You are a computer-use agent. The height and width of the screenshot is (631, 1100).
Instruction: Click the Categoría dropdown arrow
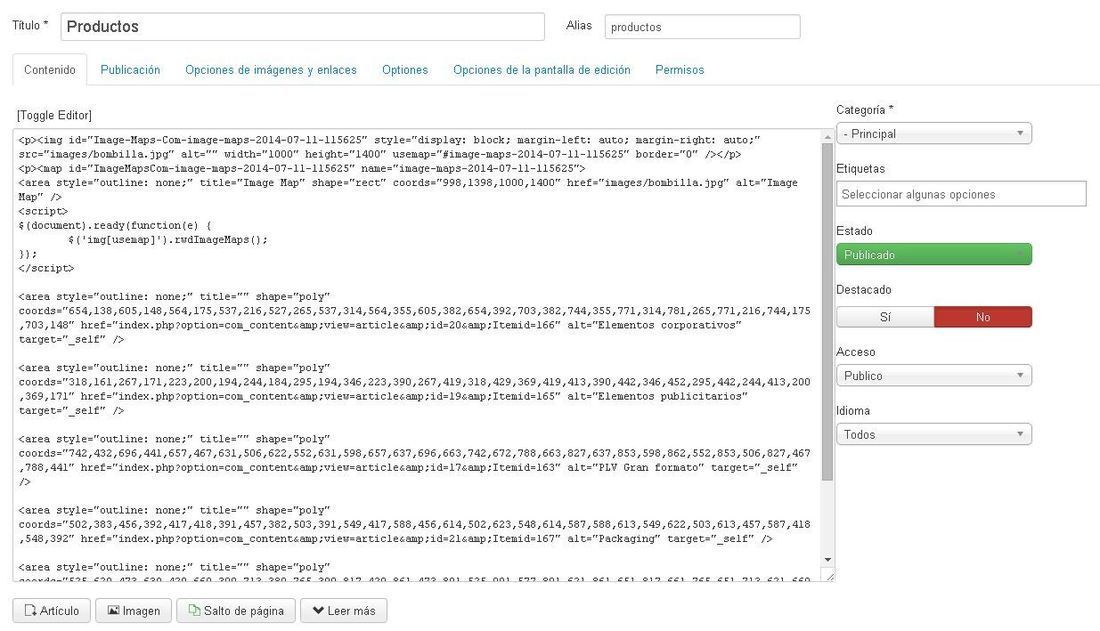pyautogui.click(x=1020, y=133)
